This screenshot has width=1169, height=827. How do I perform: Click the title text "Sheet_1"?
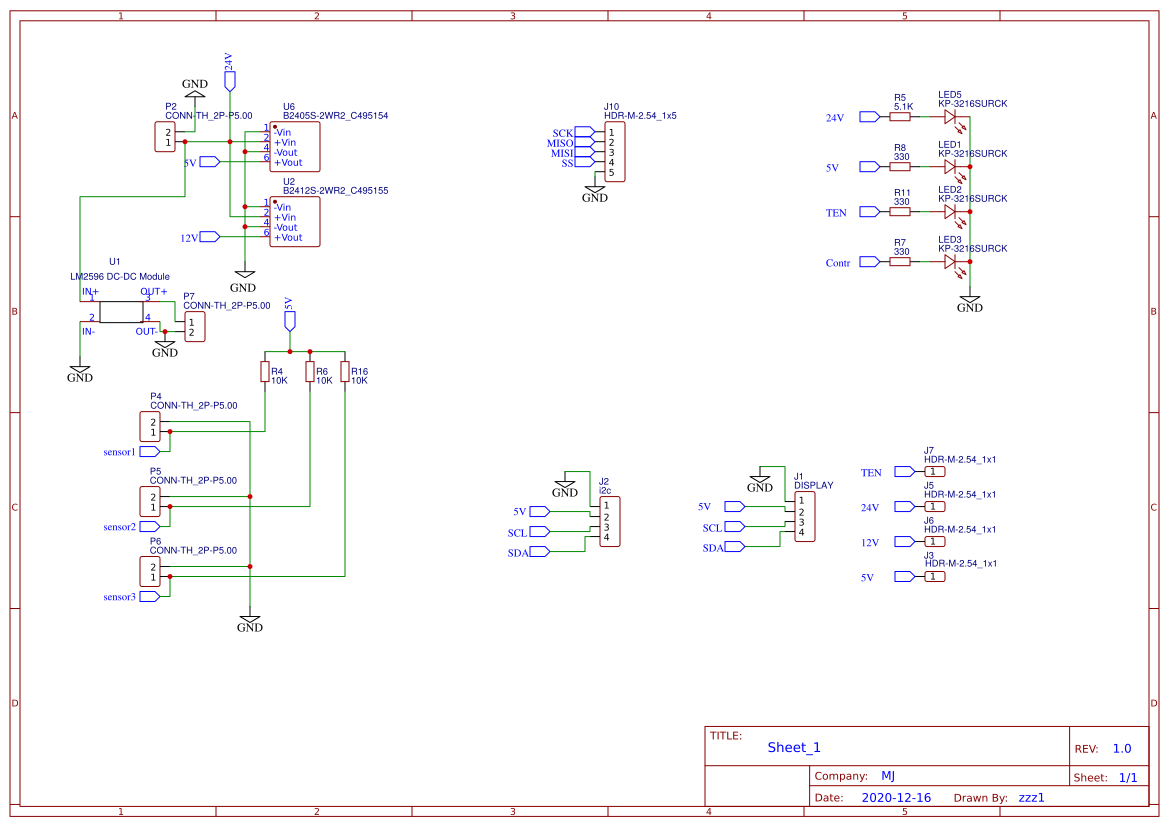tap(794, 747)
